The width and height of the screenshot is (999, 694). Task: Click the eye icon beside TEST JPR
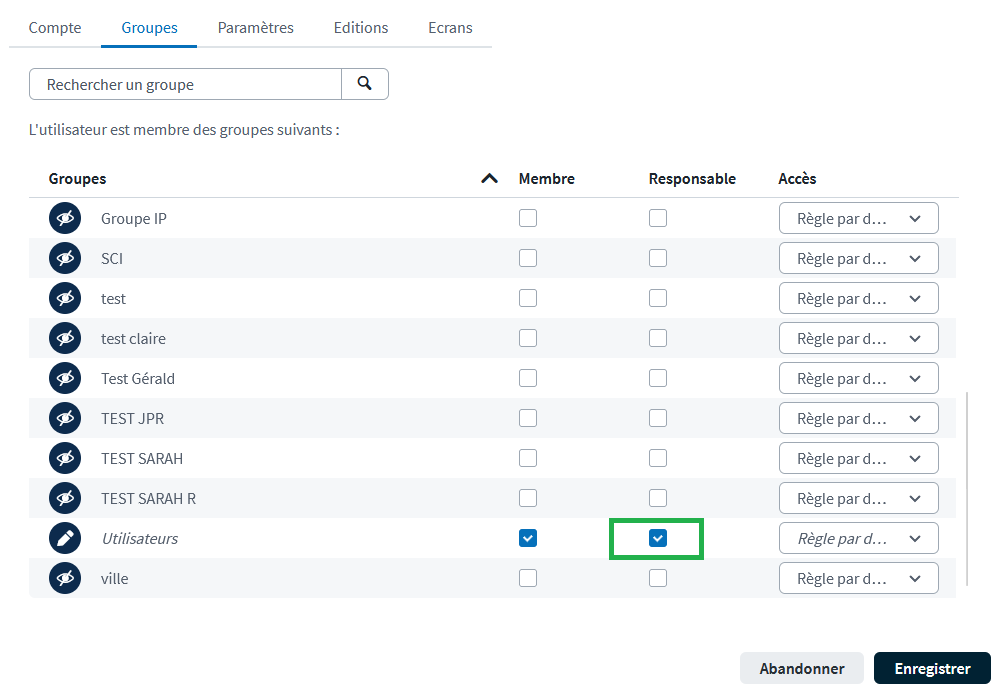click(65, 418)
